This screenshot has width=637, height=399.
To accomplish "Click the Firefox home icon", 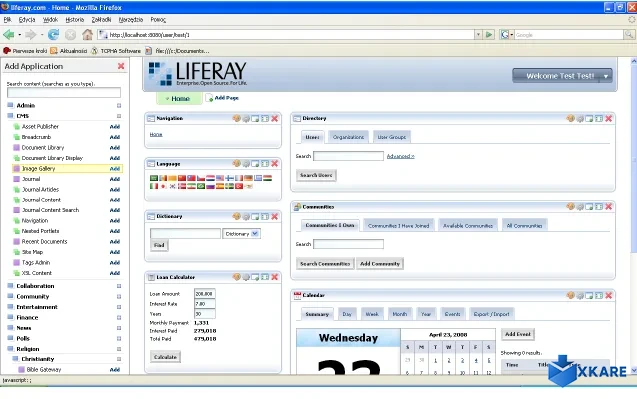I will click(x=87, y=35).
